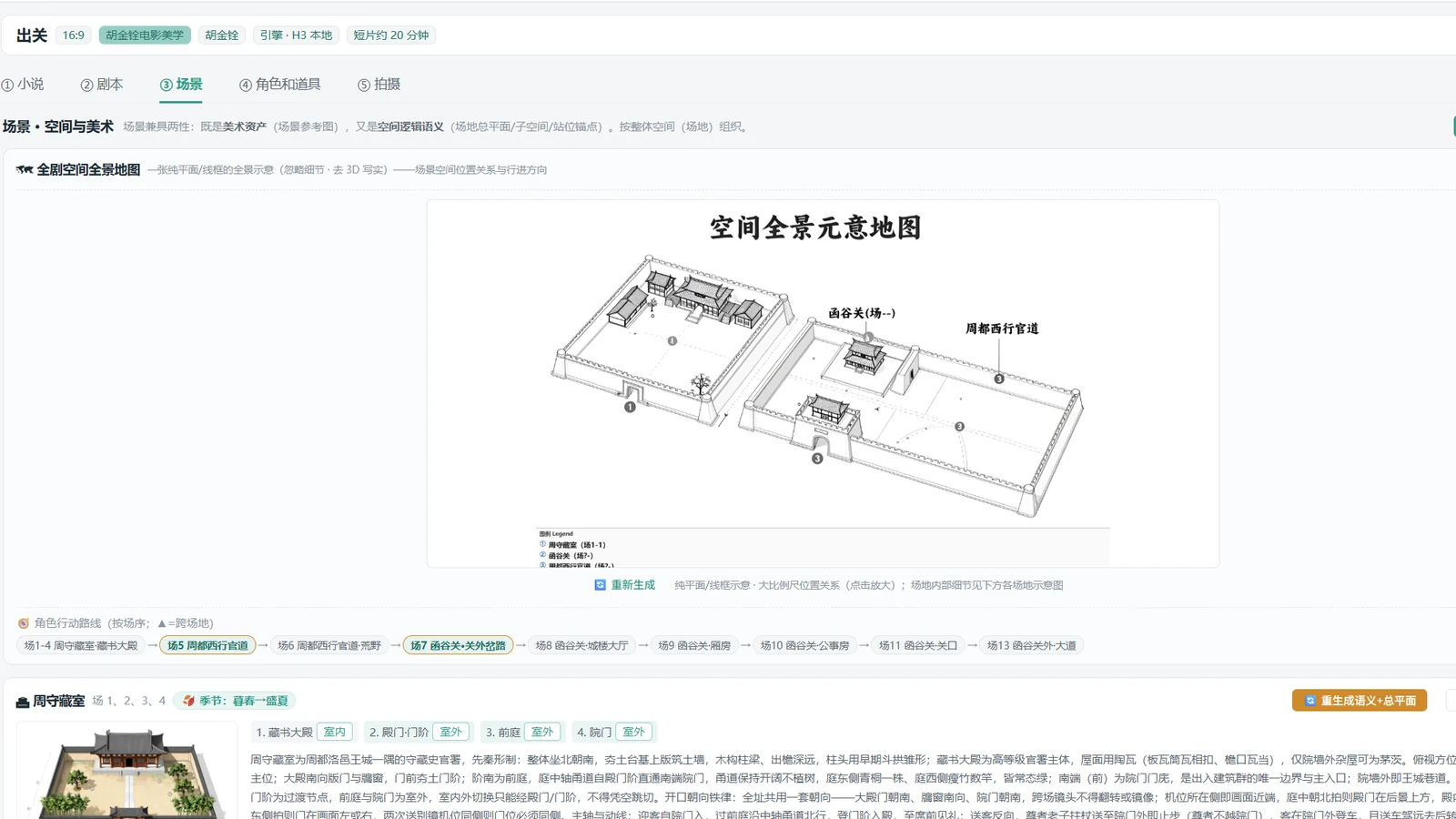Click the 季节: 暮春一盛夏 tag

point(235,701)
